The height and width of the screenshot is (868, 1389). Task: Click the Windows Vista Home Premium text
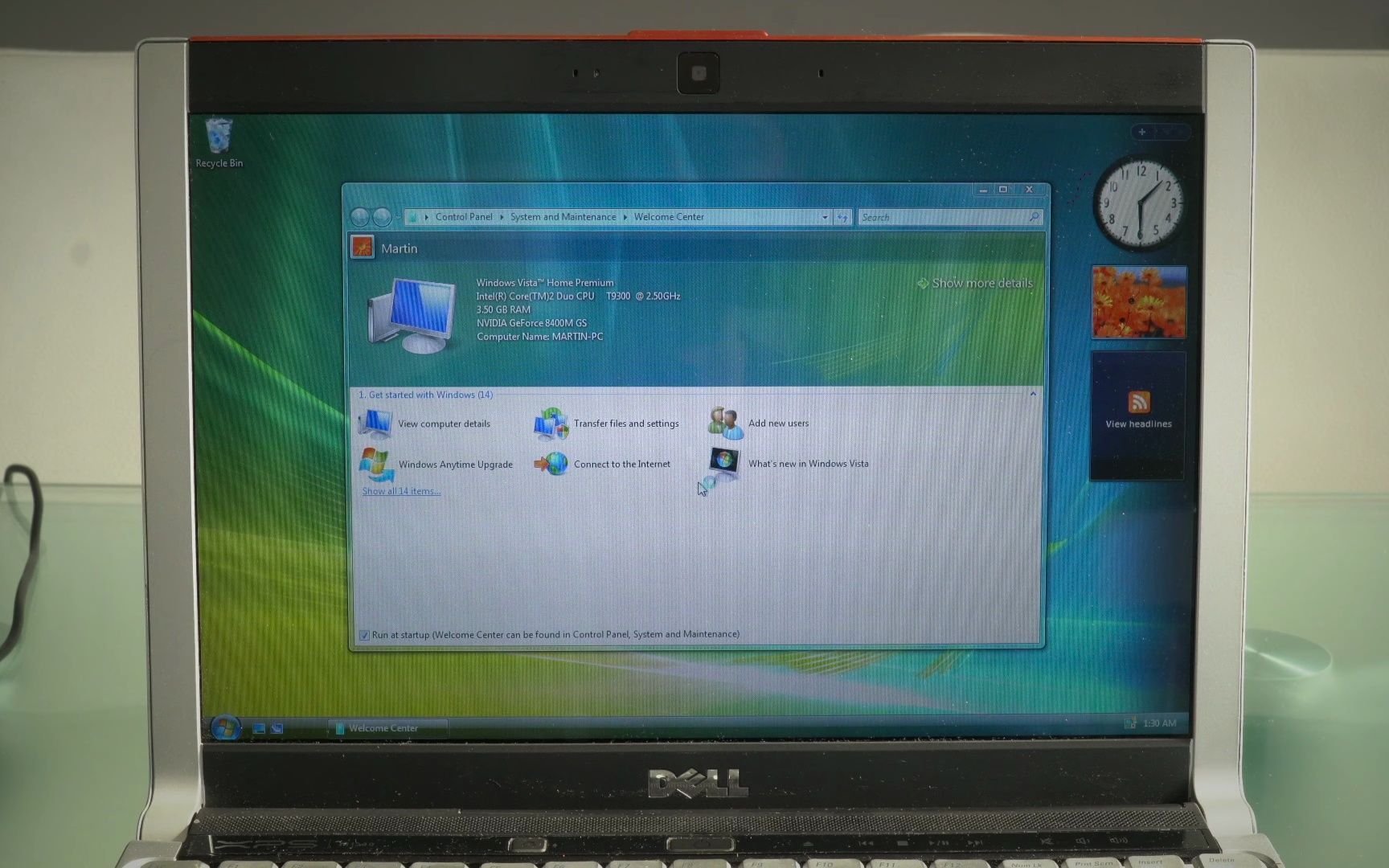pos(544,283)
